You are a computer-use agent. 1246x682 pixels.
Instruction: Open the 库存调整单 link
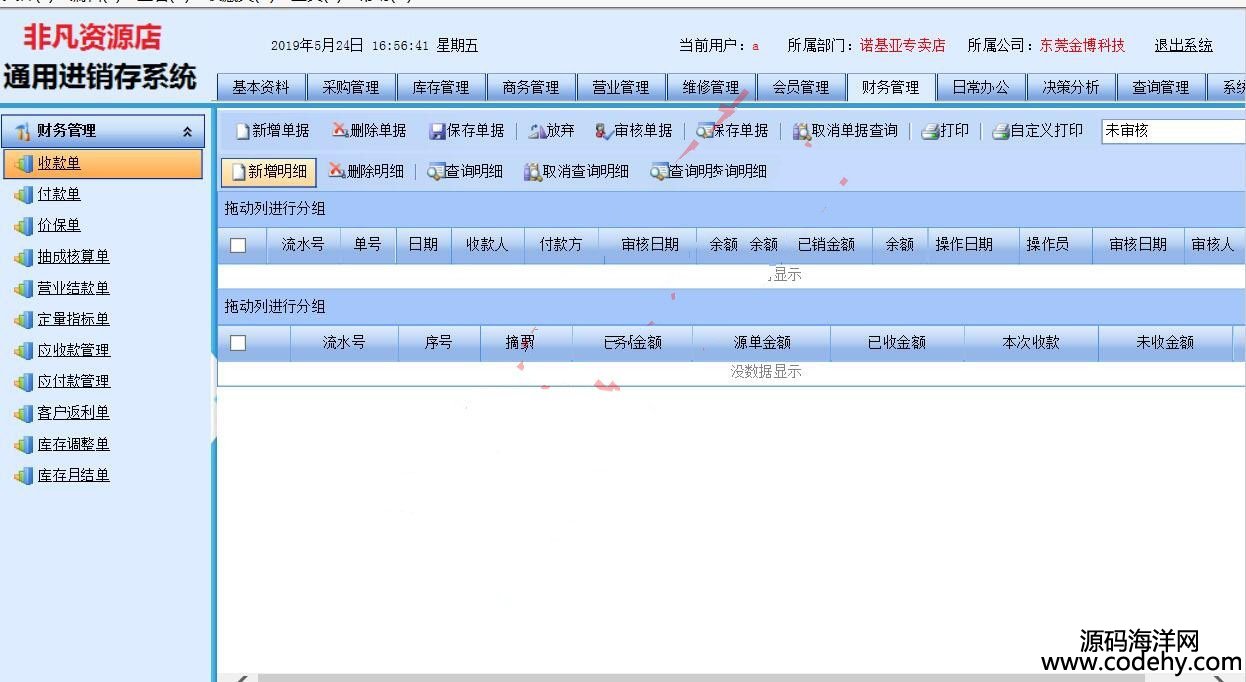(74, 444)
